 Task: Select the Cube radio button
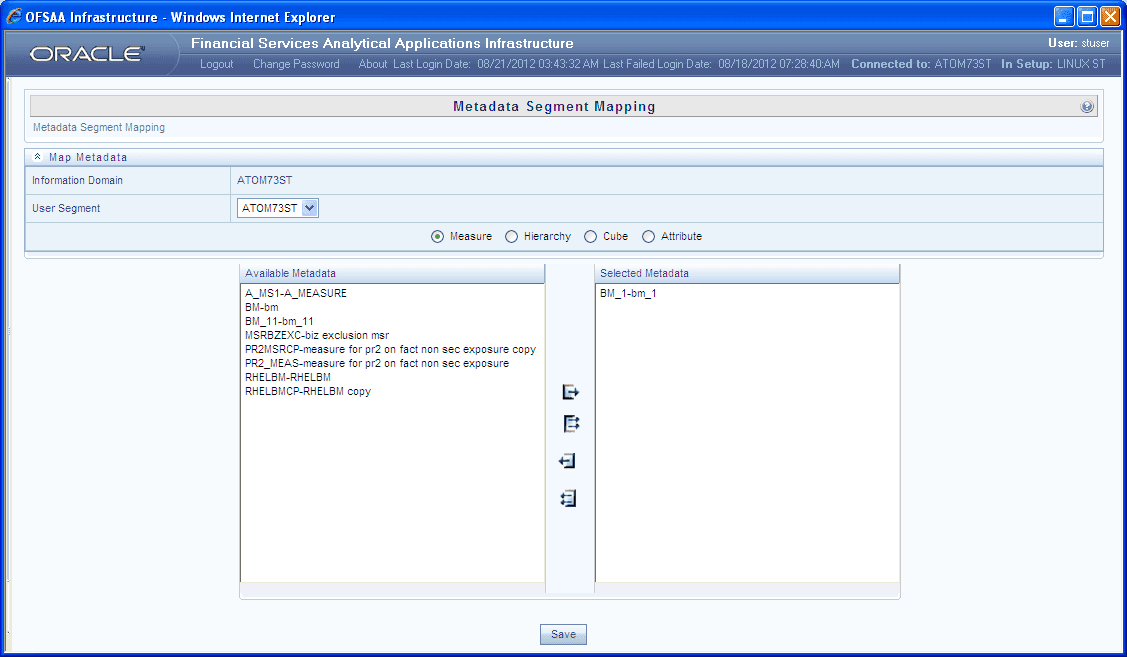pyautogui.click(x=590, y=236)
